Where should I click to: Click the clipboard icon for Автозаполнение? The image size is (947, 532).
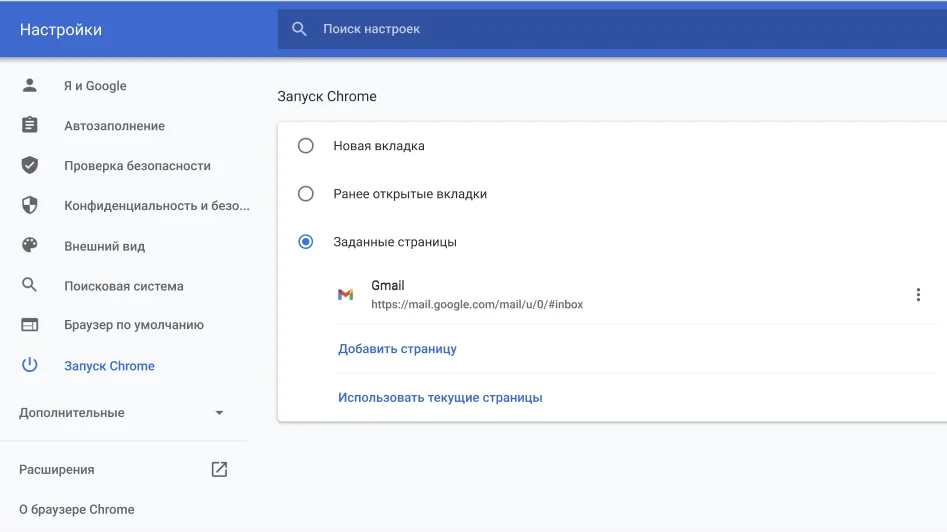click(x=30, y=126)
